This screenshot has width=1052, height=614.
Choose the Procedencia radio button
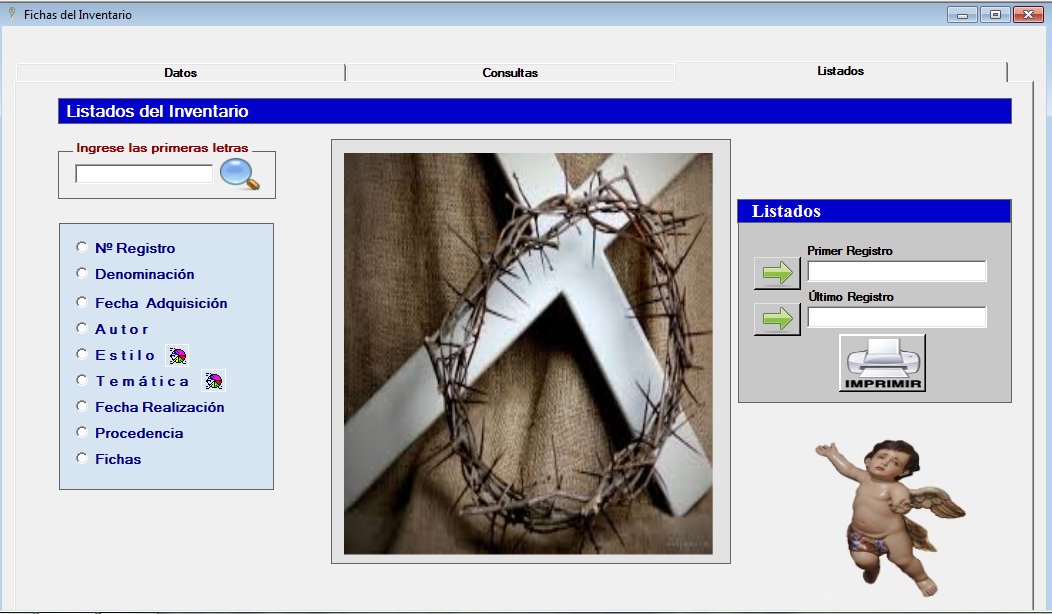(x=82, y=432)
